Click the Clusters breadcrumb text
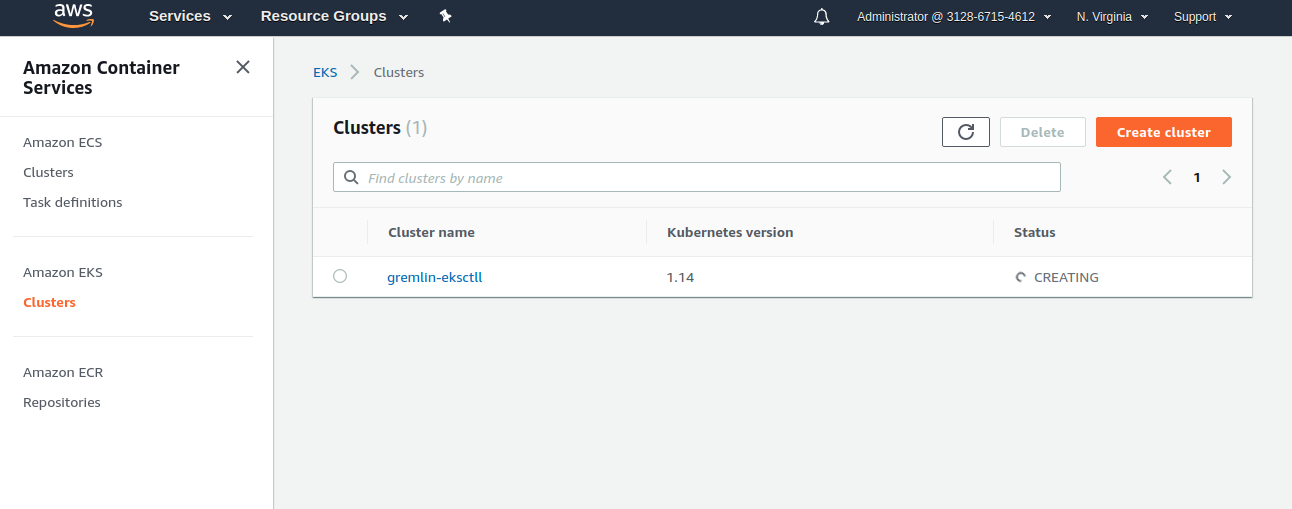This screenshot has height=509, width=1292. (399, 72)
